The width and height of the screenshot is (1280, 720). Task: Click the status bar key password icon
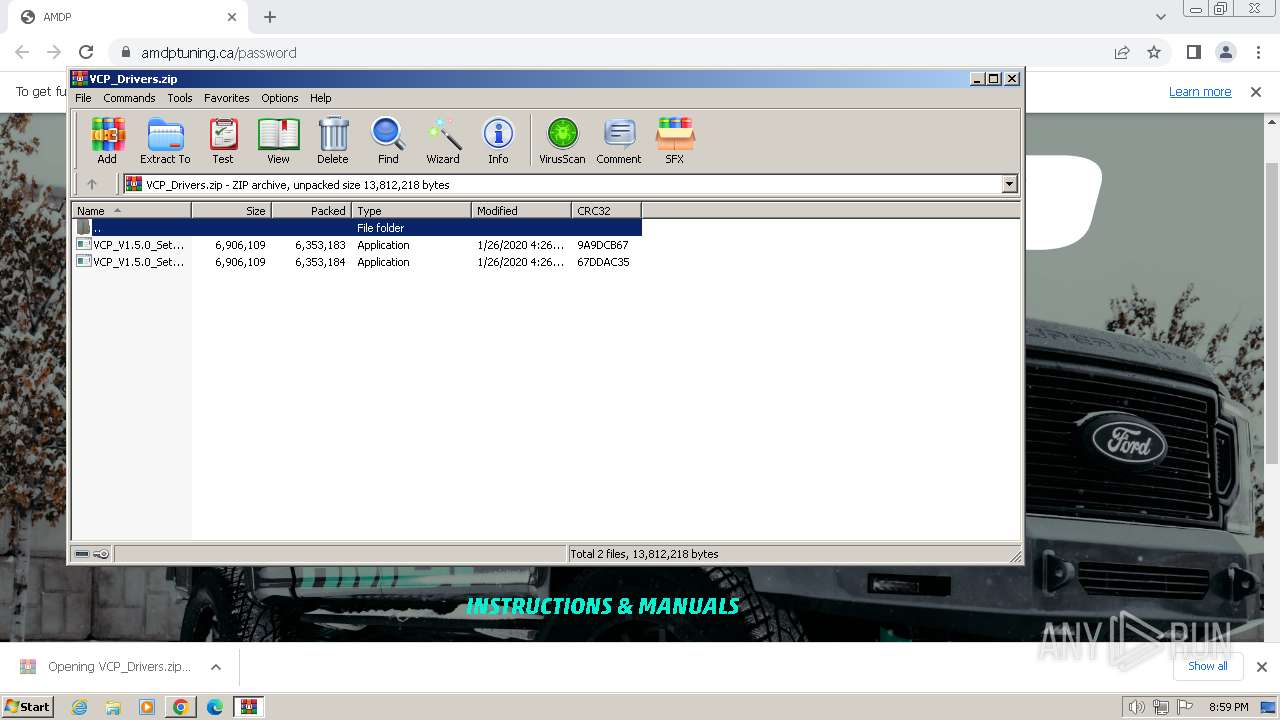pyautogui.click(x=101, y=554)
